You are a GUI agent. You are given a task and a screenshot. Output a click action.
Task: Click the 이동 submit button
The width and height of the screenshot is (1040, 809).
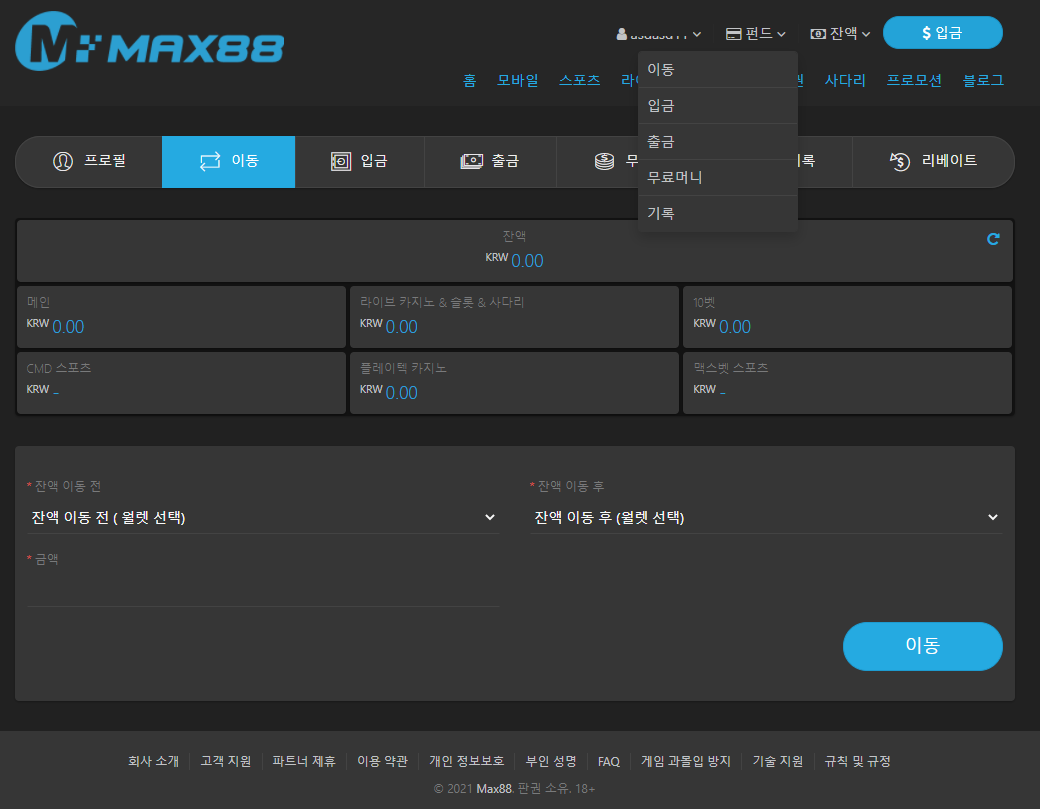coord(922,646)
